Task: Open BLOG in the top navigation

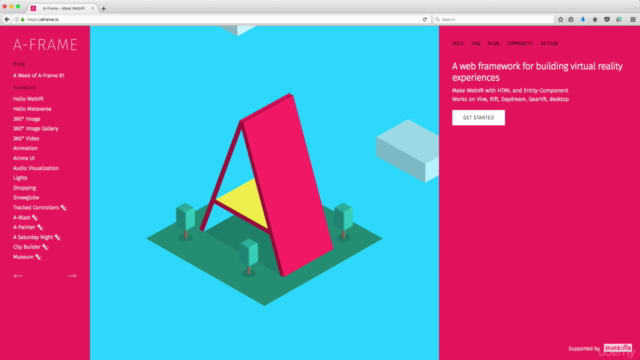Action: click(x=493, y=43)
